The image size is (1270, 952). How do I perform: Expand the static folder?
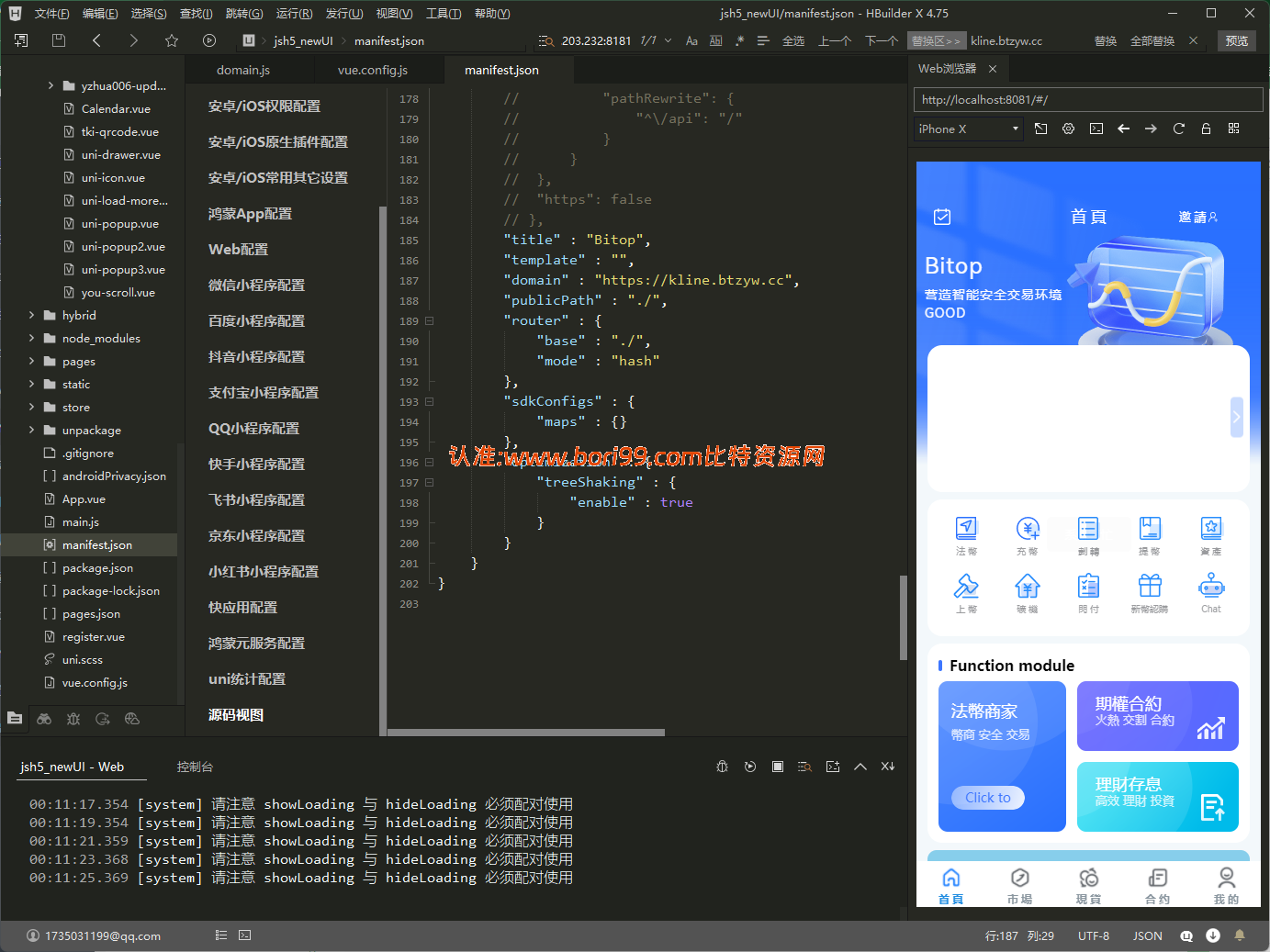[32, 384]
